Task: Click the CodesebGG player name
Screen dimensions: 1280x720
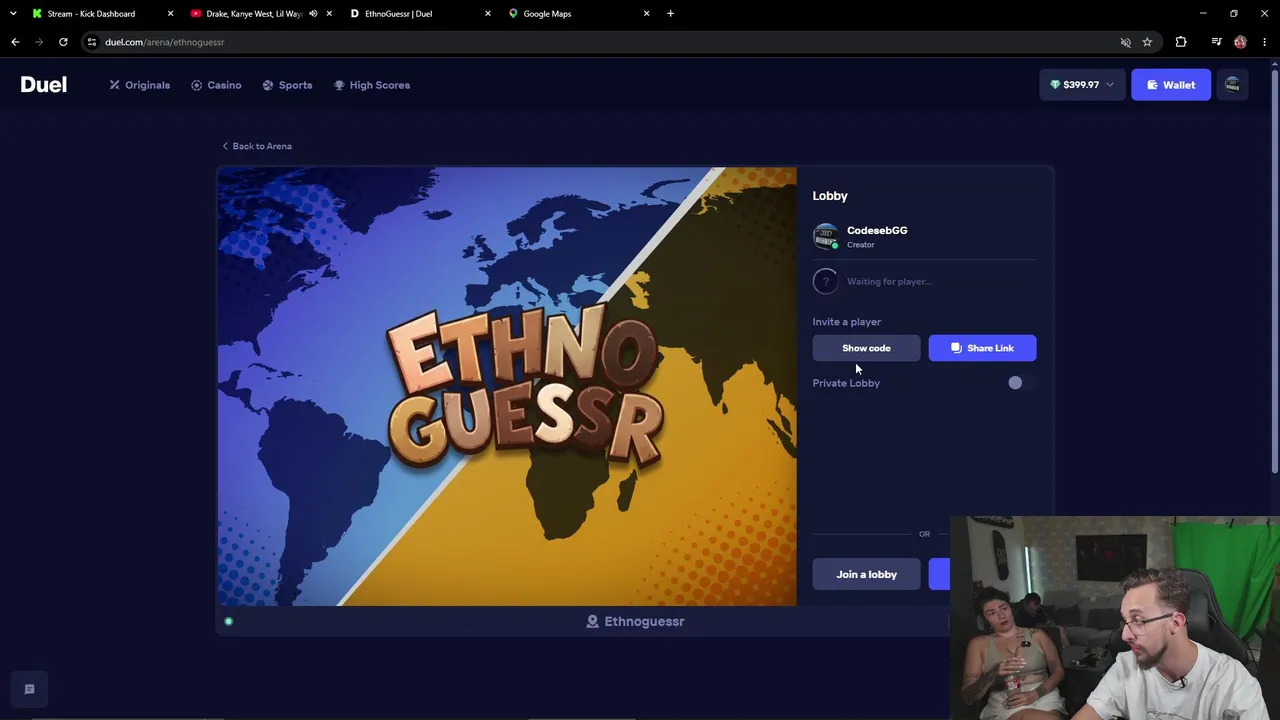Action: (x=877, y=230)
